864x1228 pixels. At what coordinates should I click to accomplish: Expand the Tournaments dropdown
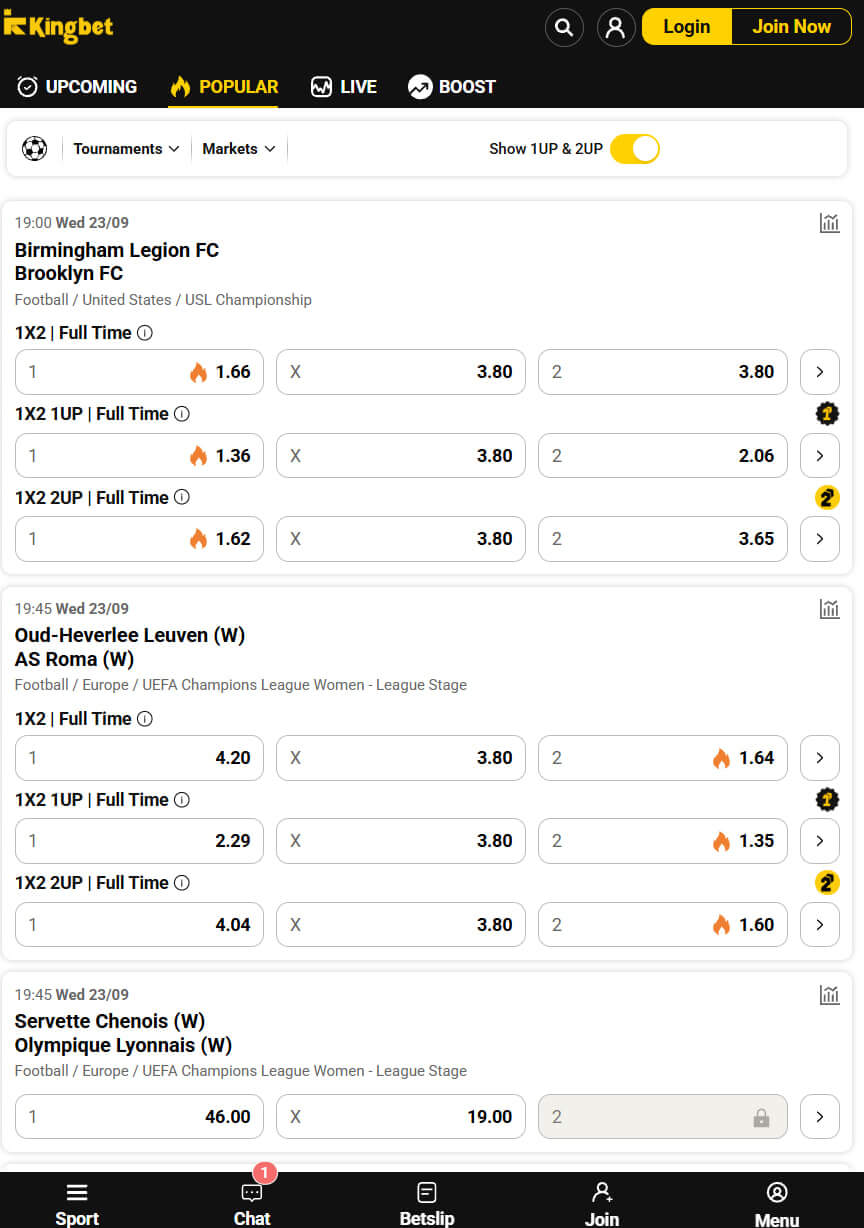tap(126, 149)
